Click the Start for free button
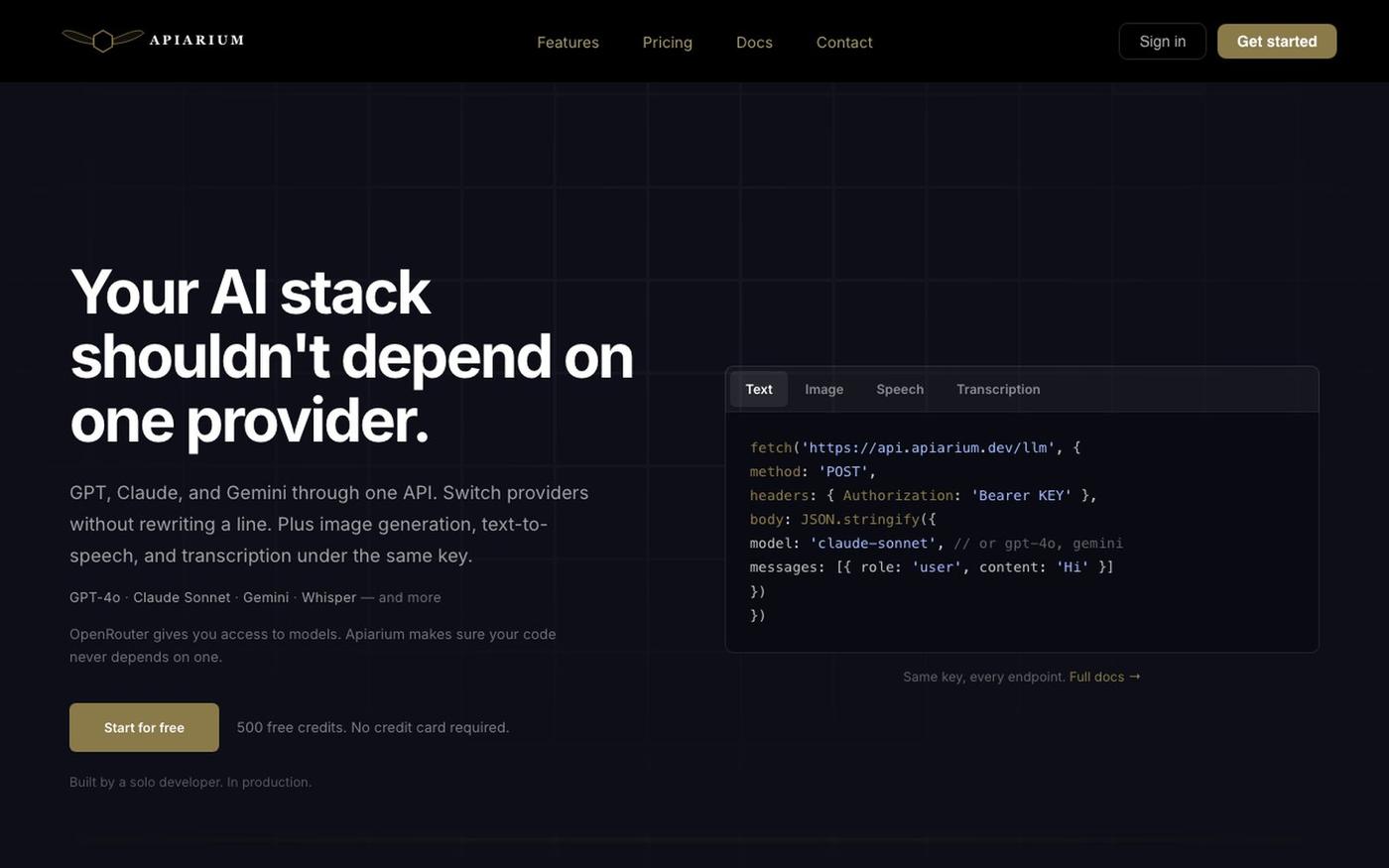This screenshot has width=1389, height=868. 144,727
